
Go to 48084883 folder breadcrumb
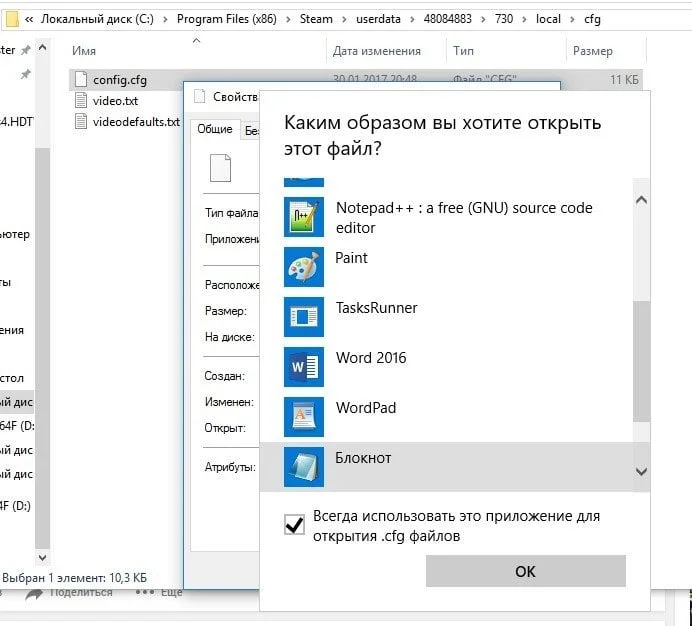click(448, 19)
